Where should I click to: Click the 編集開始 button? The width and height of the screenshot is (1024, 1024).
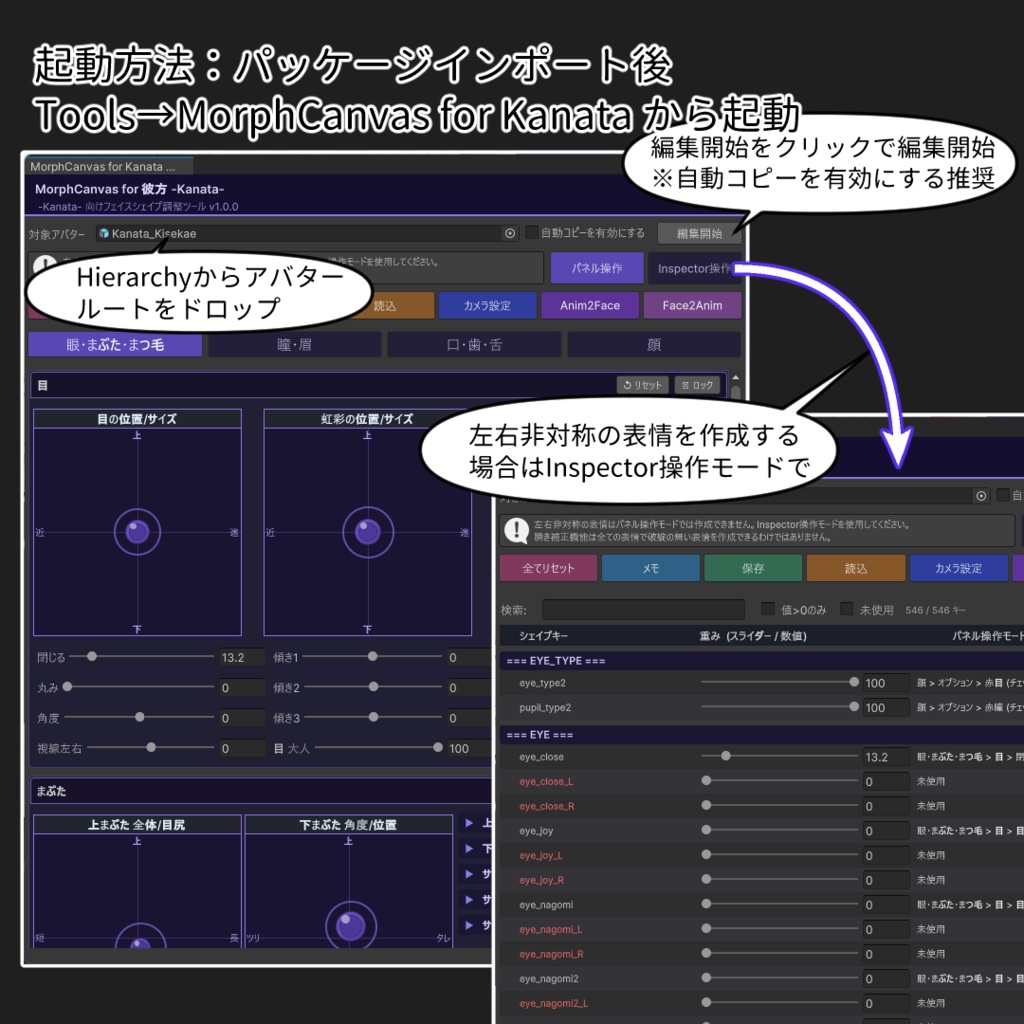click(699, 232)
